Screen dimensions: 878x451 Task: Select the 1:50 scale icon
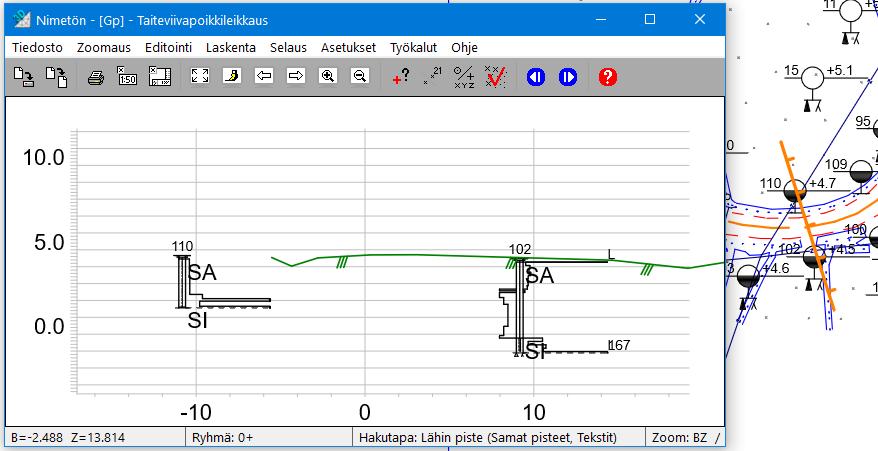click(x=127, y=76)
